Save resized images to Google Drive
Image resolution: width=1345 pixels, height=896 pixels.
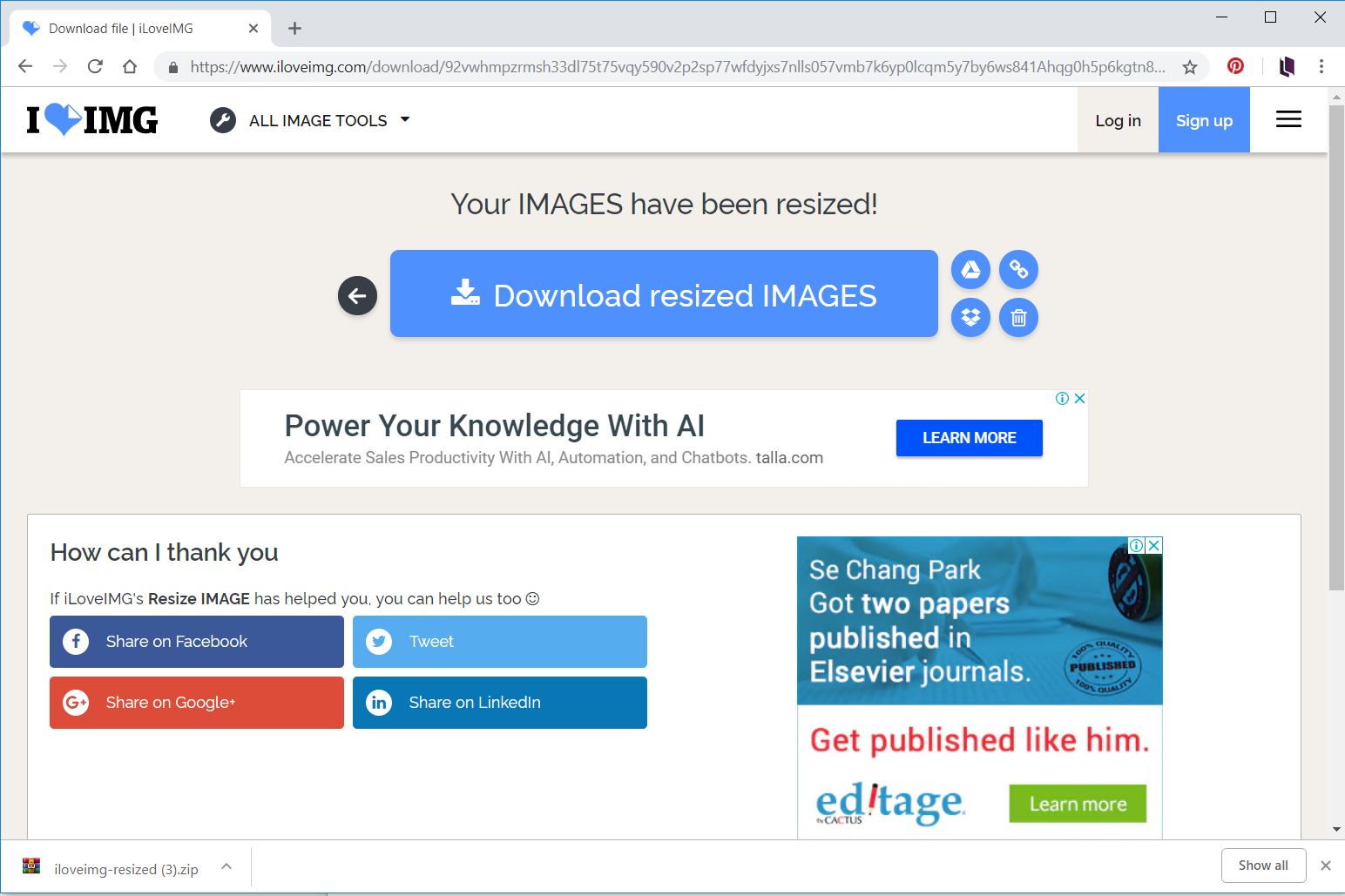[970, 270]
